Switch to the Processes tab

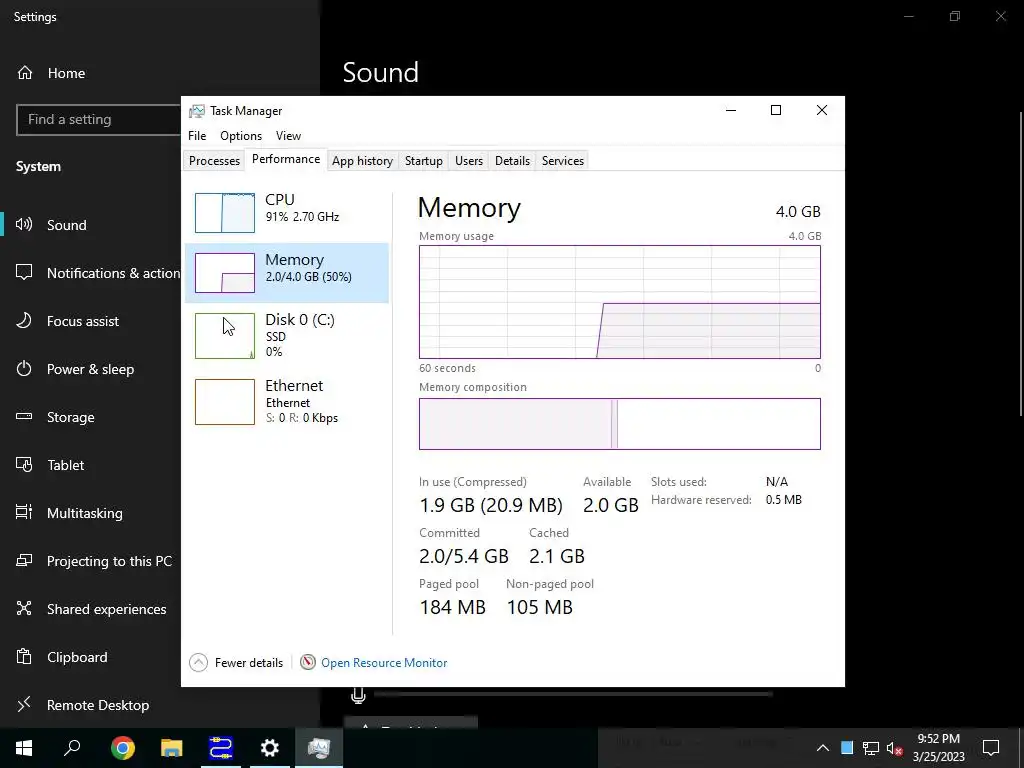(214, 161)
